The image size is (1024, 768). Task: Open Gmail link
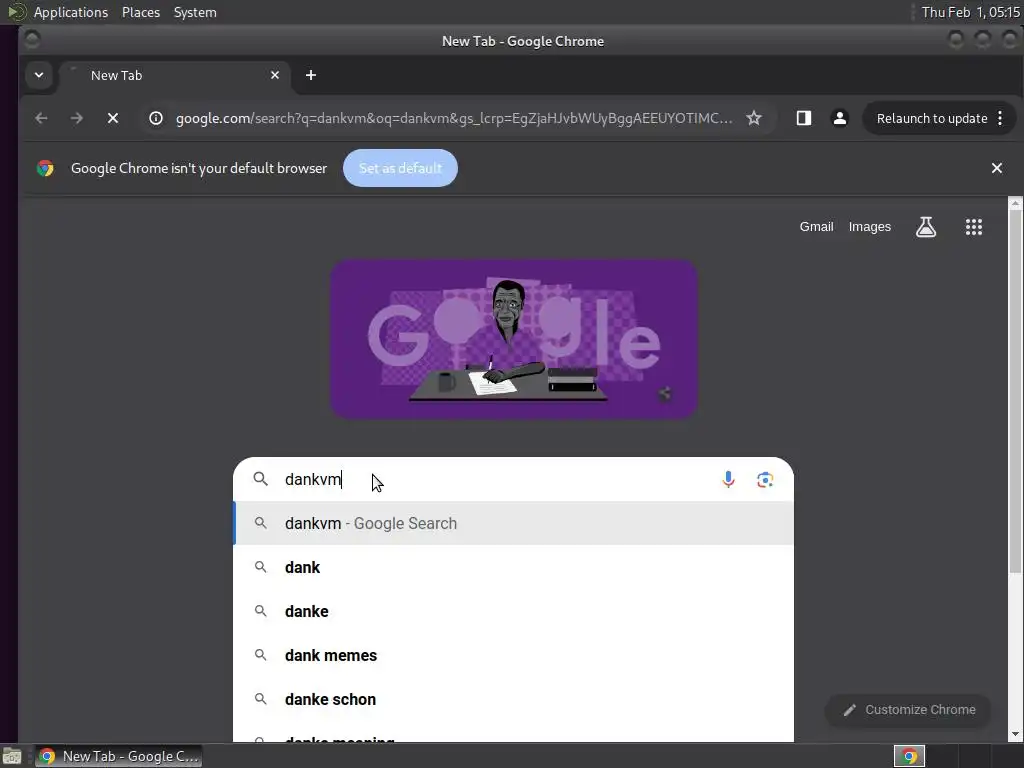coord(816,227)
